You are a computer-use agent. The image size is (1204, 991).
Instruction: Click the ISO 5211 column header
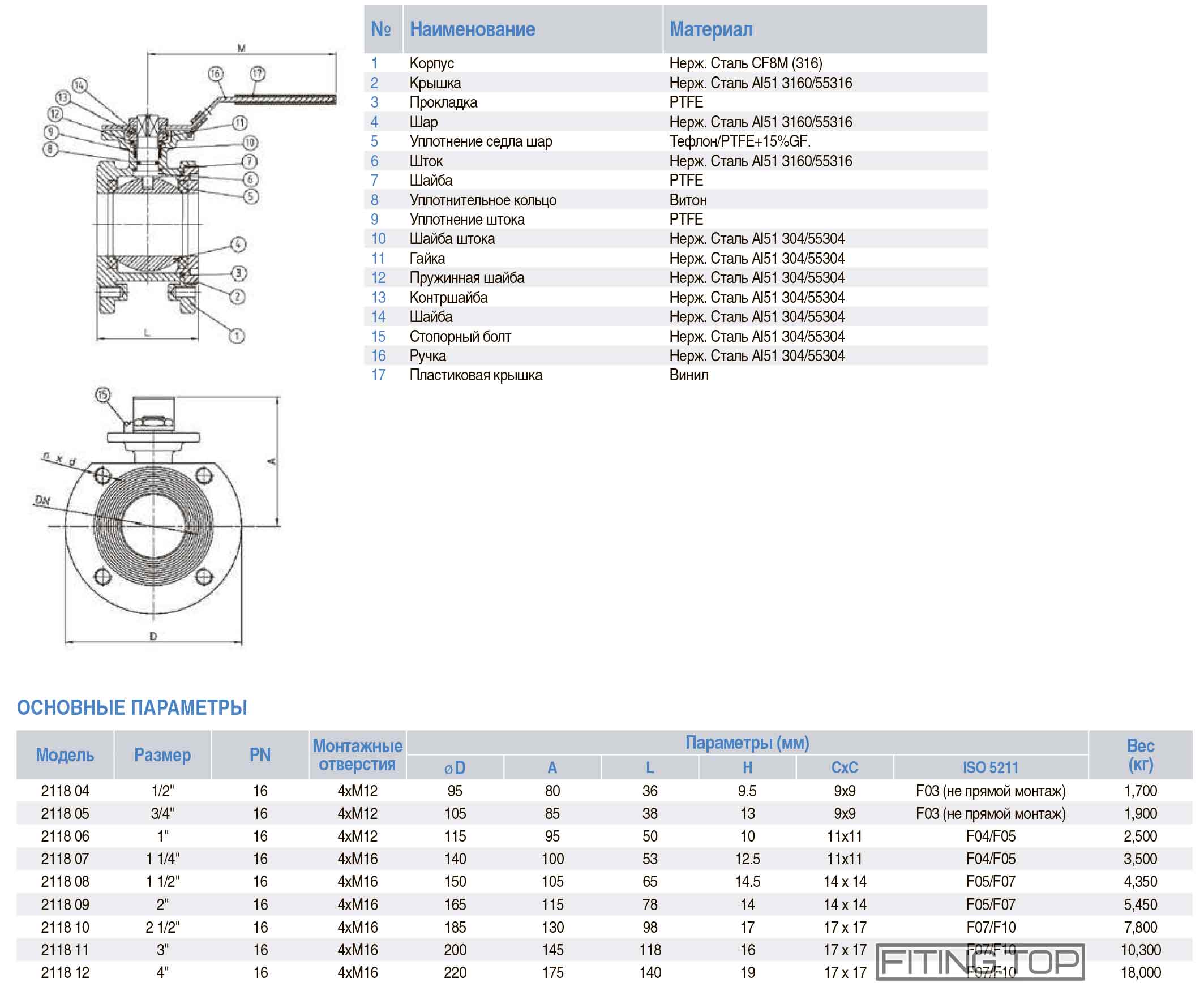point(991,767)
